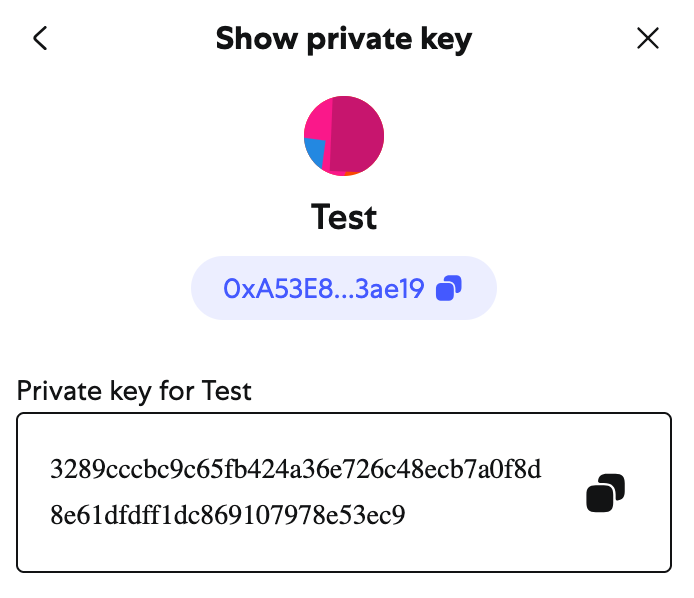Click the blue segment of the avatar
694x598 pixels.
(x=315, y=153)
